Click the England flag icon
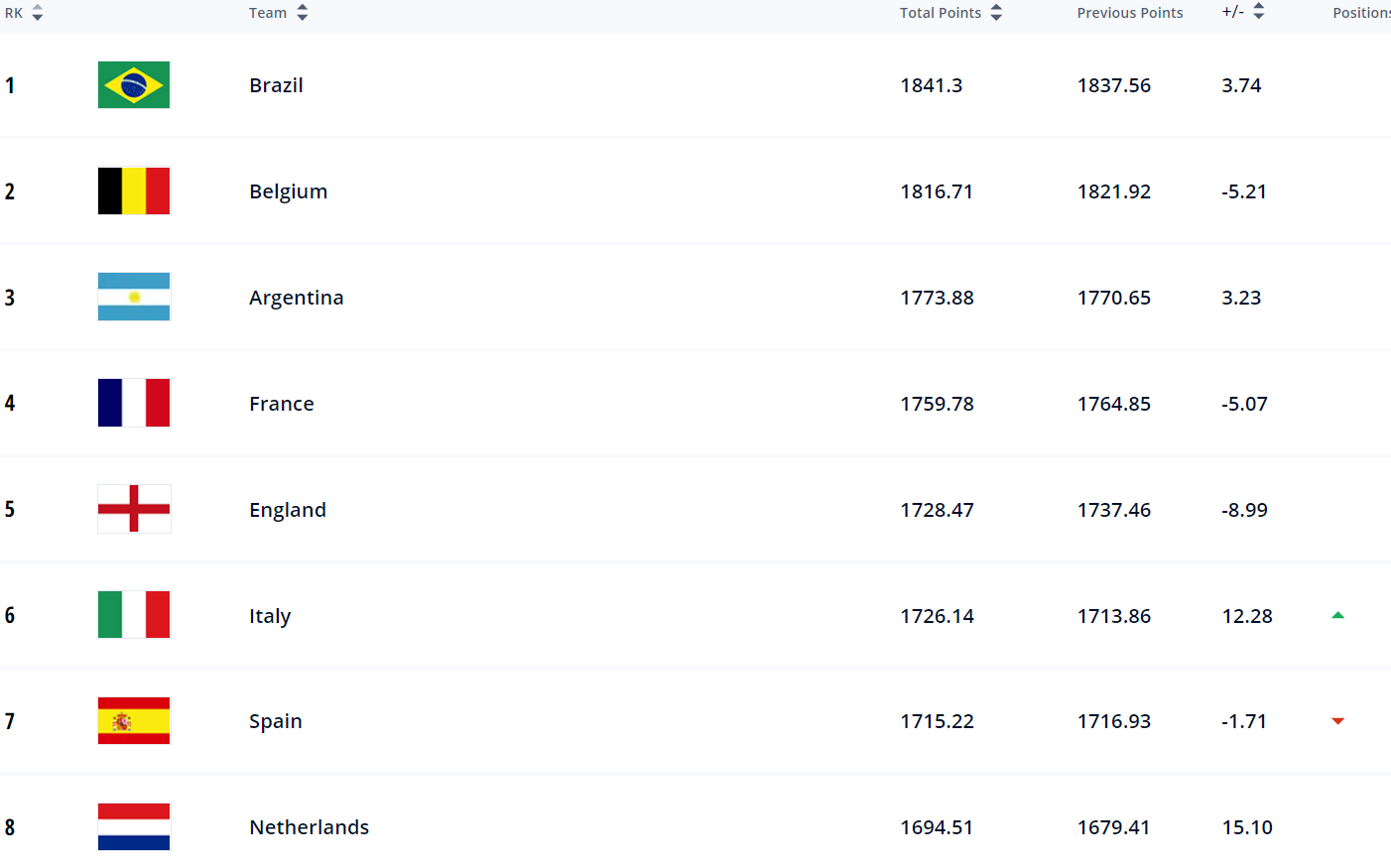Screen dimensions: 1391x868 point(134,509)
